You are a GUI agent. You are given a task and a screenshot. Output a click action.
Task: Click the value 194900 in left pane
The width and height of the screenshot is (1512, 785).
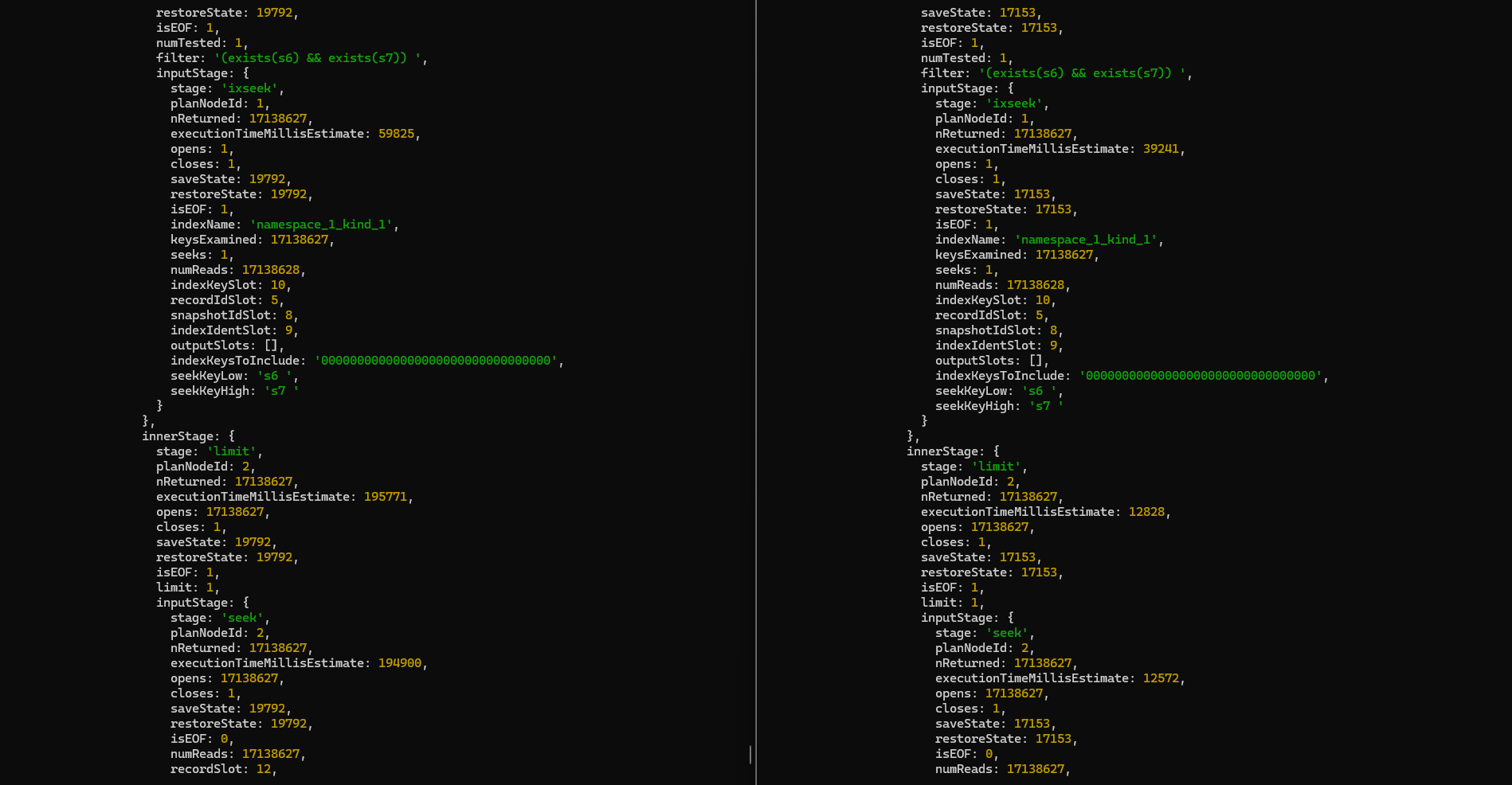point(399,663)
